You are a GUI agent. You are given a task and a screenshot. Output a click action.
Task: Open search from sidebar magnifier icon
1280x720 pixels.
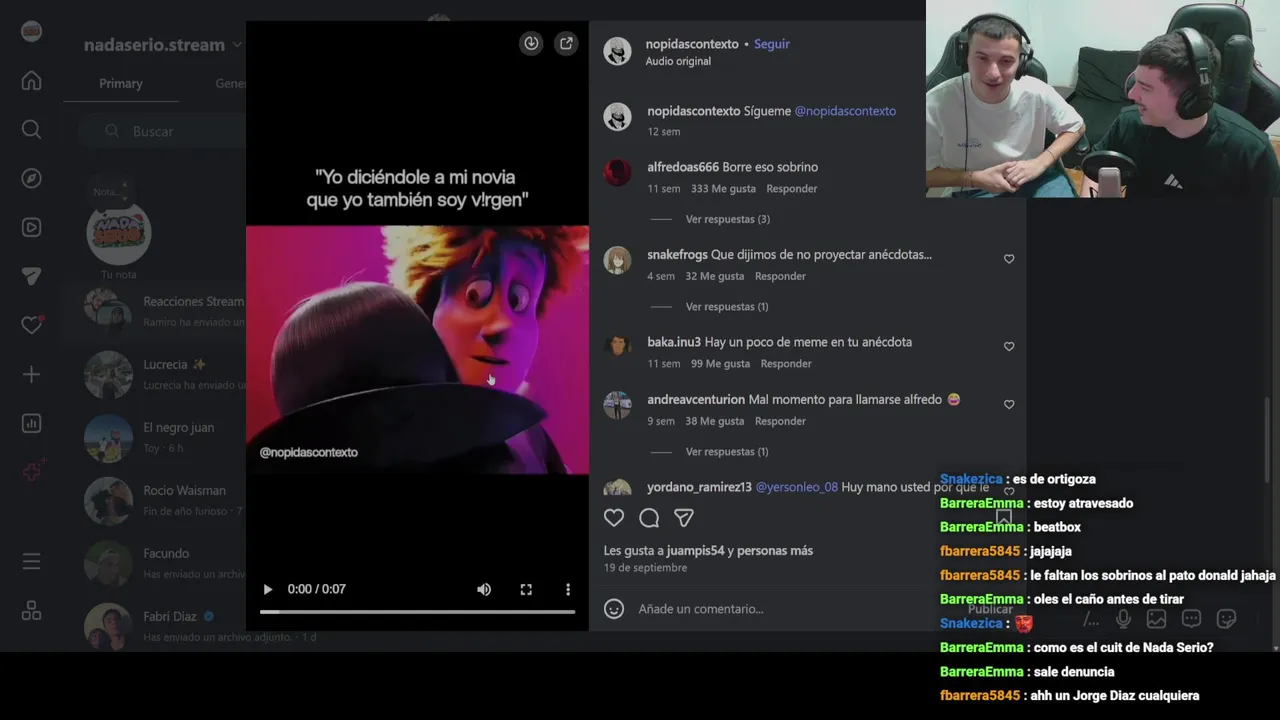point(31,130)
